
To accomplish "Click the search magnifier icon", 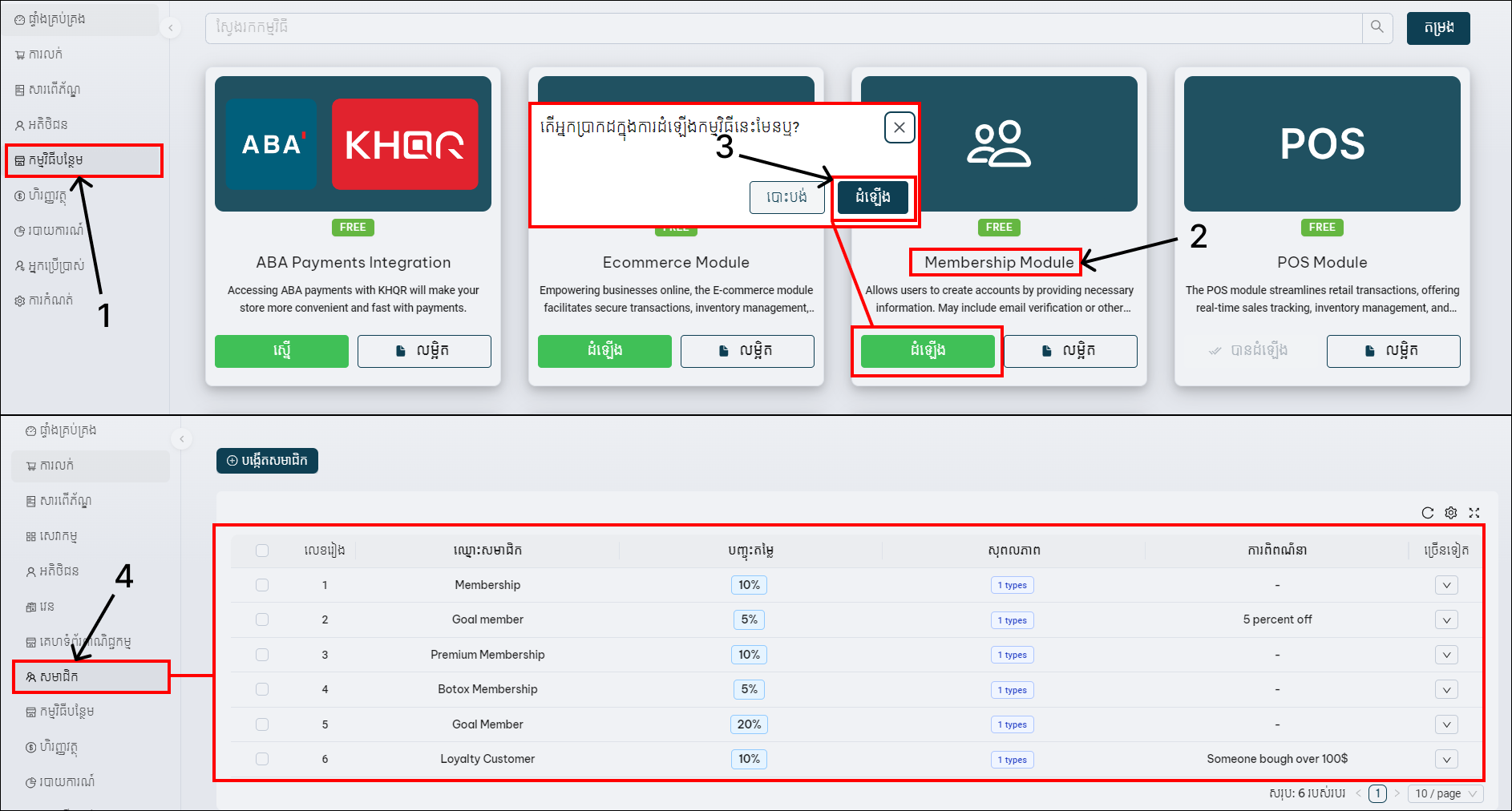I will point(1377,27).
